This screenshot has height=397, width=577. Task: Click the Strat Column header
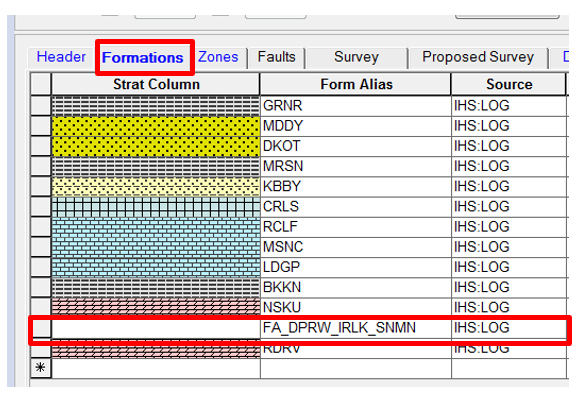click(156, 84)
